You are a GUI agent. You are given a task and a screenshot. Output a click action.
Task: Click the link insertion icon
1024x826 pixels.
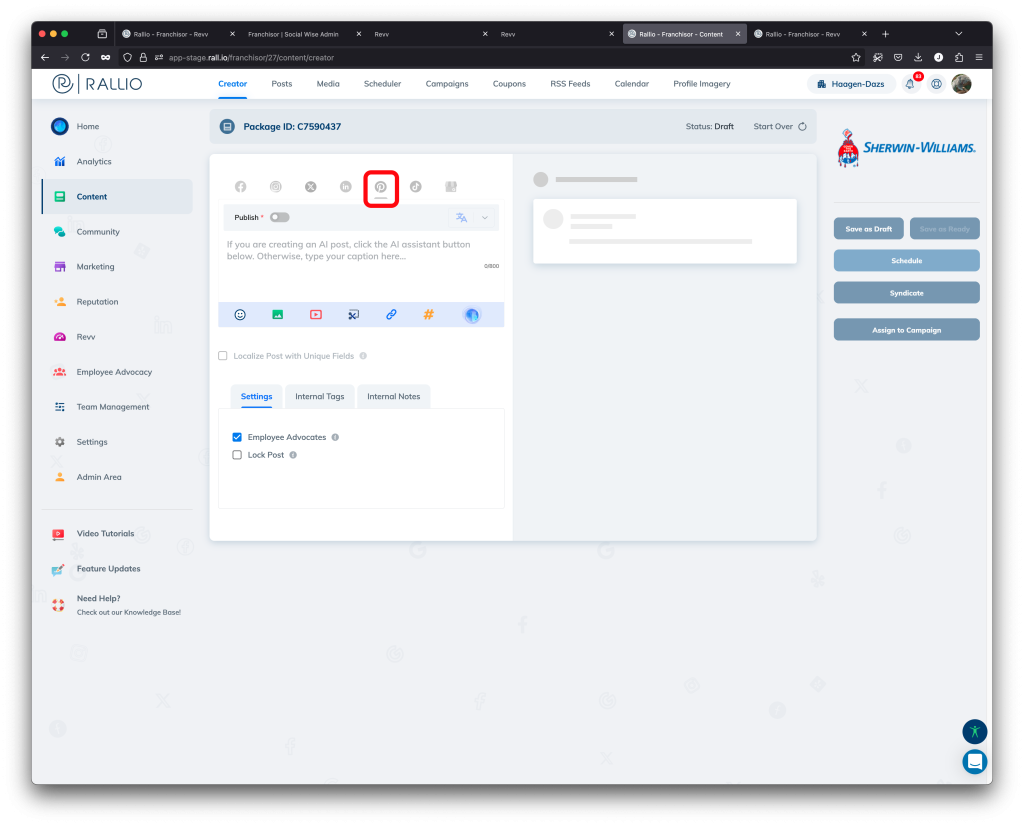(x=390, y=314)
